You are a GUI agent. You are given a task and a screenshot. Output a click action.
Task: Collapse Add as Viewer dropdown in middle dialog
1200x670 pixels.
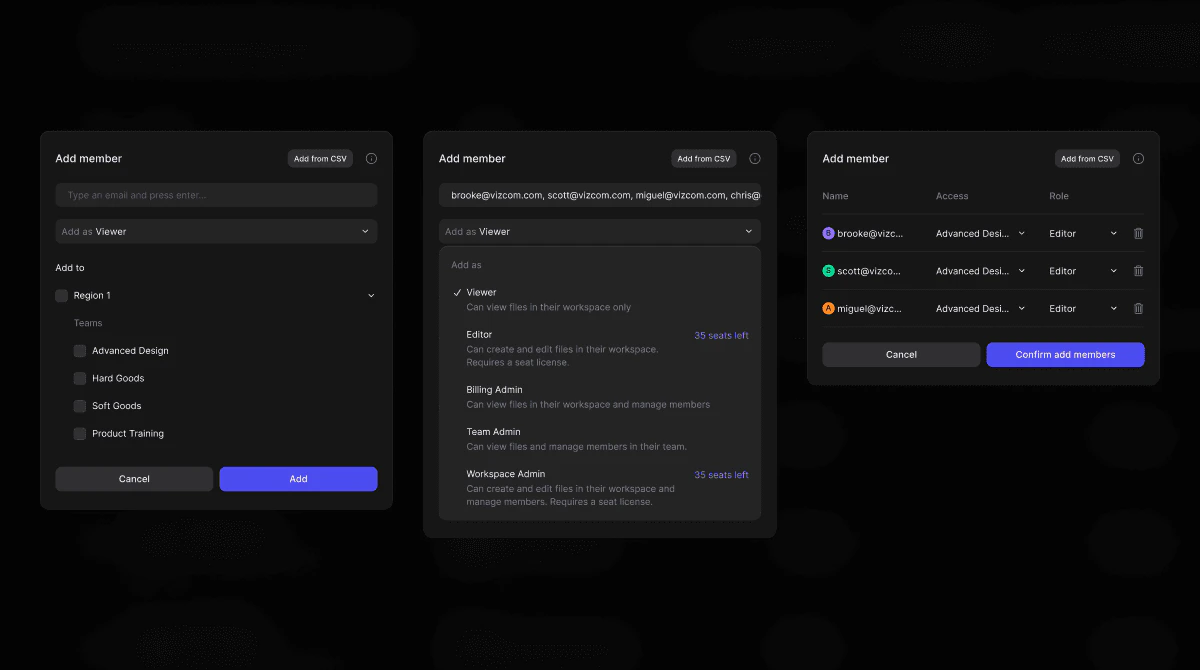pyautogui.click(x=600, y=231)
